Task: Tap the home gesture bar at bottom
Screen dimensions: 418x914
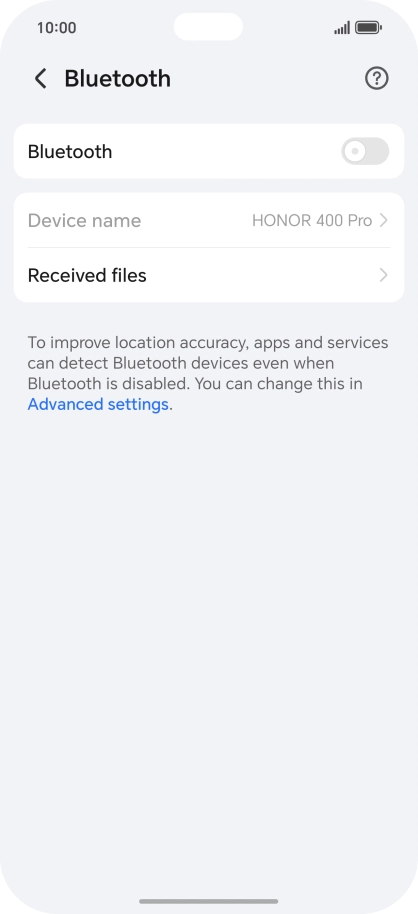Action: point(209,901)
